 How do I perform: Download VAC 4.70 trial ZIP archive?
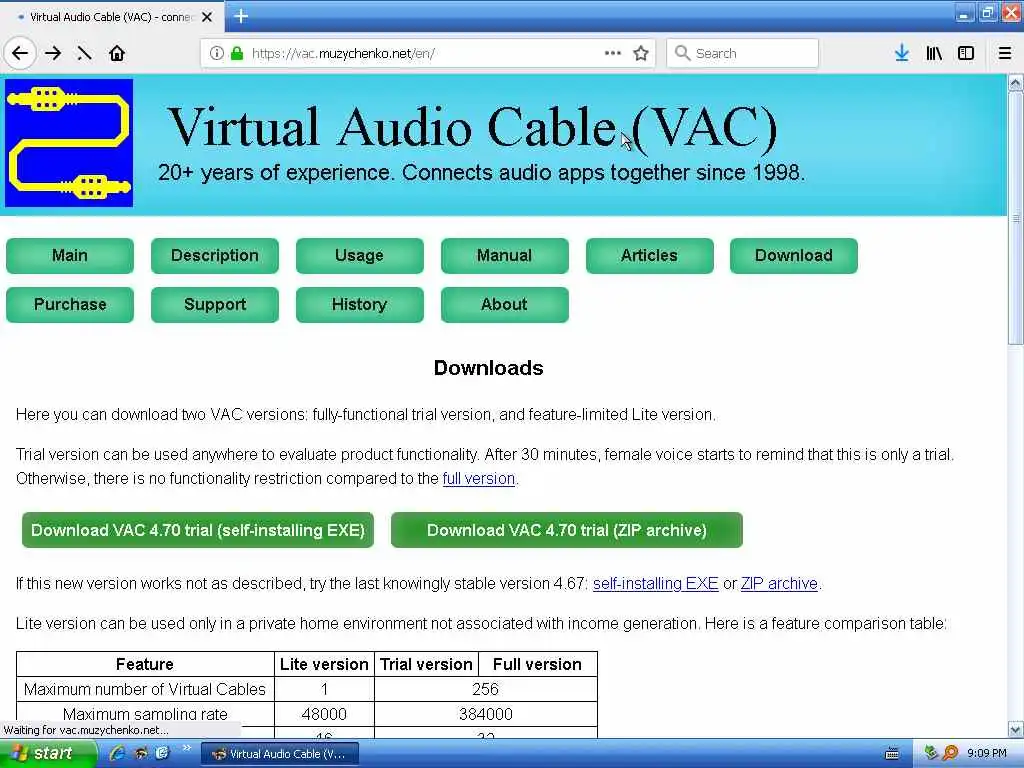tap(567, 530)
